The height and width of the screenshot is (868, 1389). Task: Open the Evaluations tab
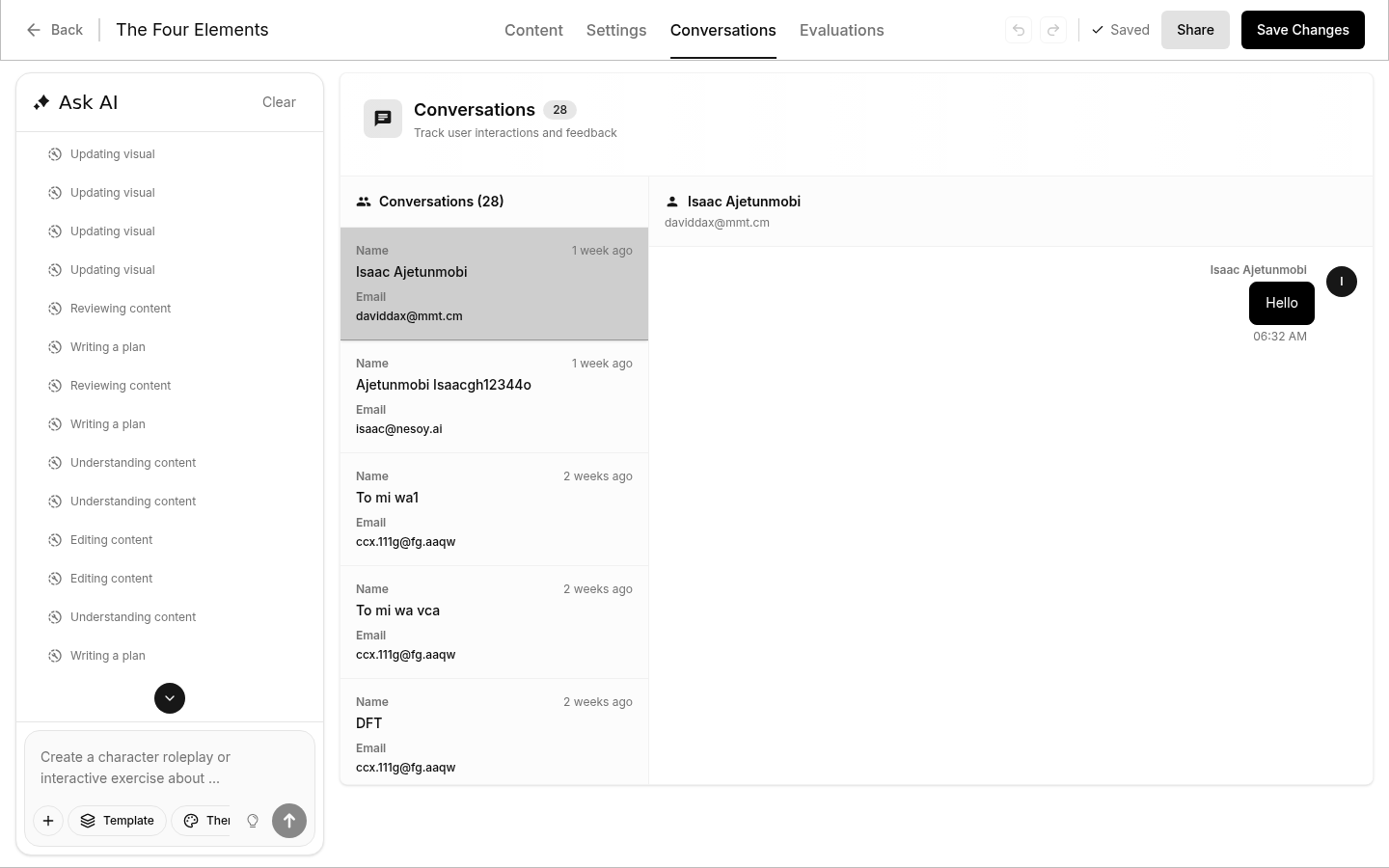841,30
